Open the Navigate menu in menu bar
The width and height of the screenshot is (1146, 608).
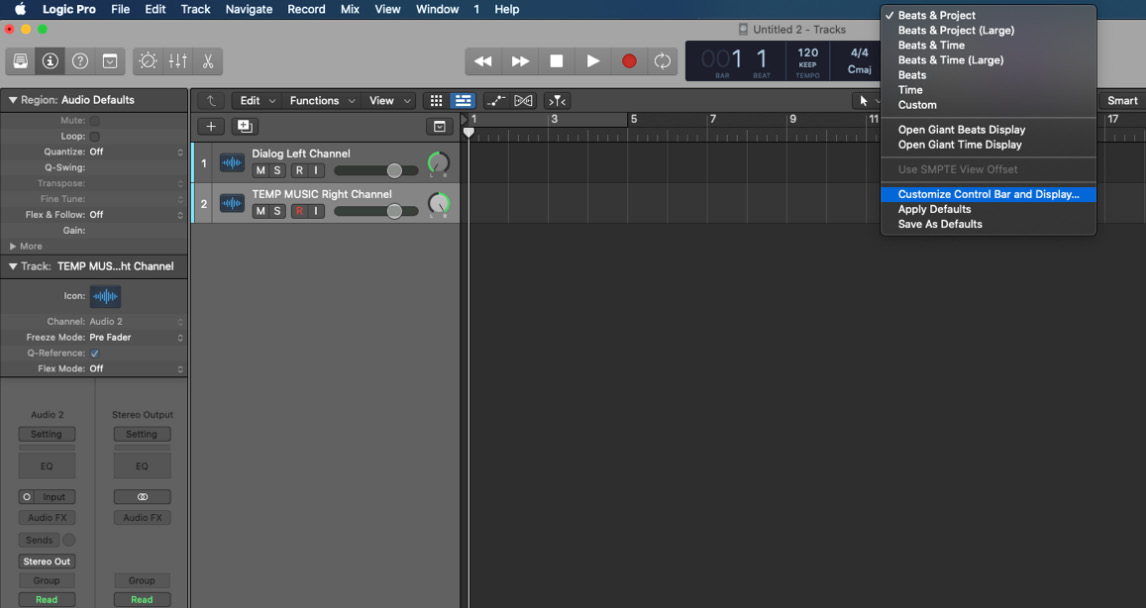click(248, 10)
